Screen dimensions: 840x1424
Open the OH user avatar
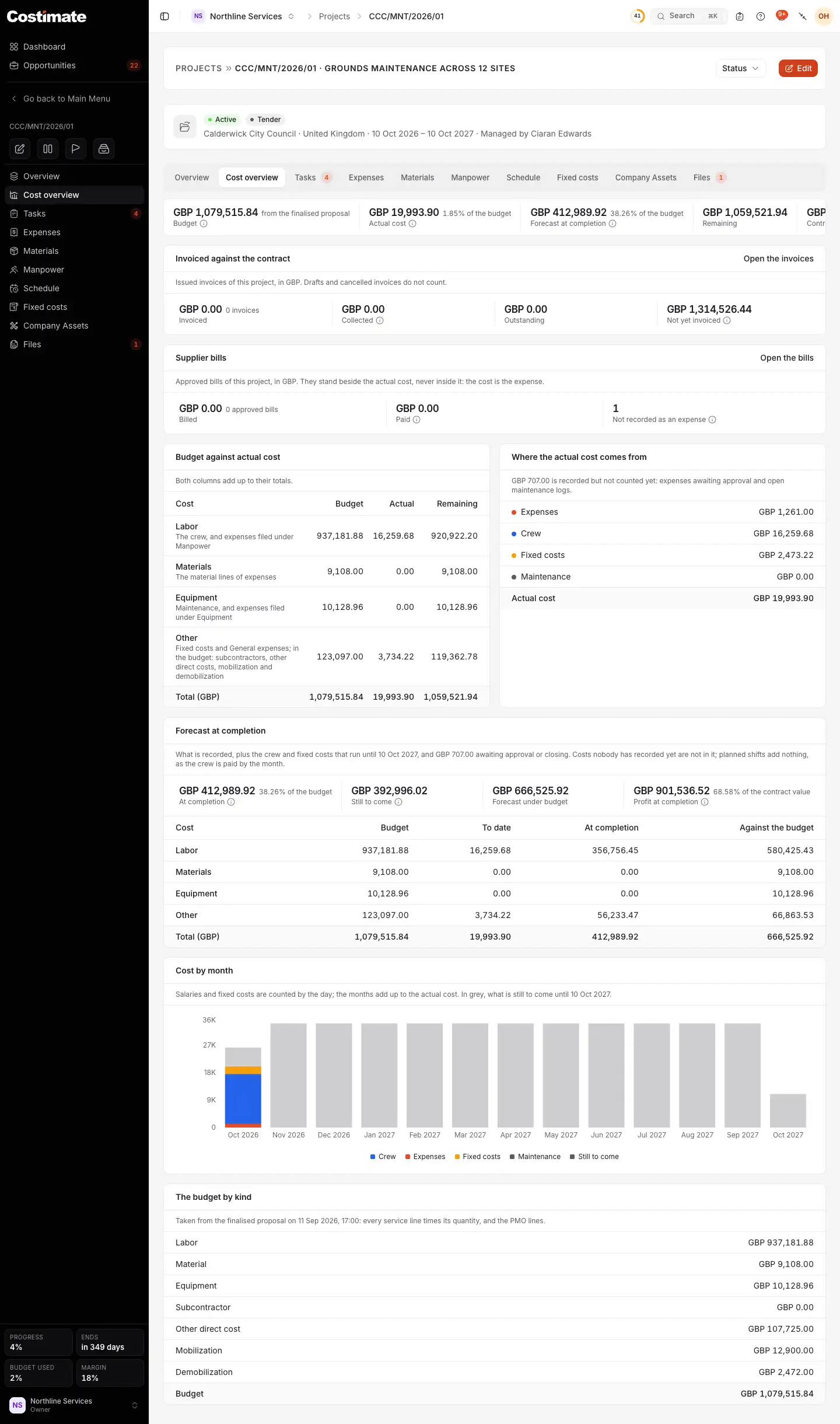coord(824,16)
